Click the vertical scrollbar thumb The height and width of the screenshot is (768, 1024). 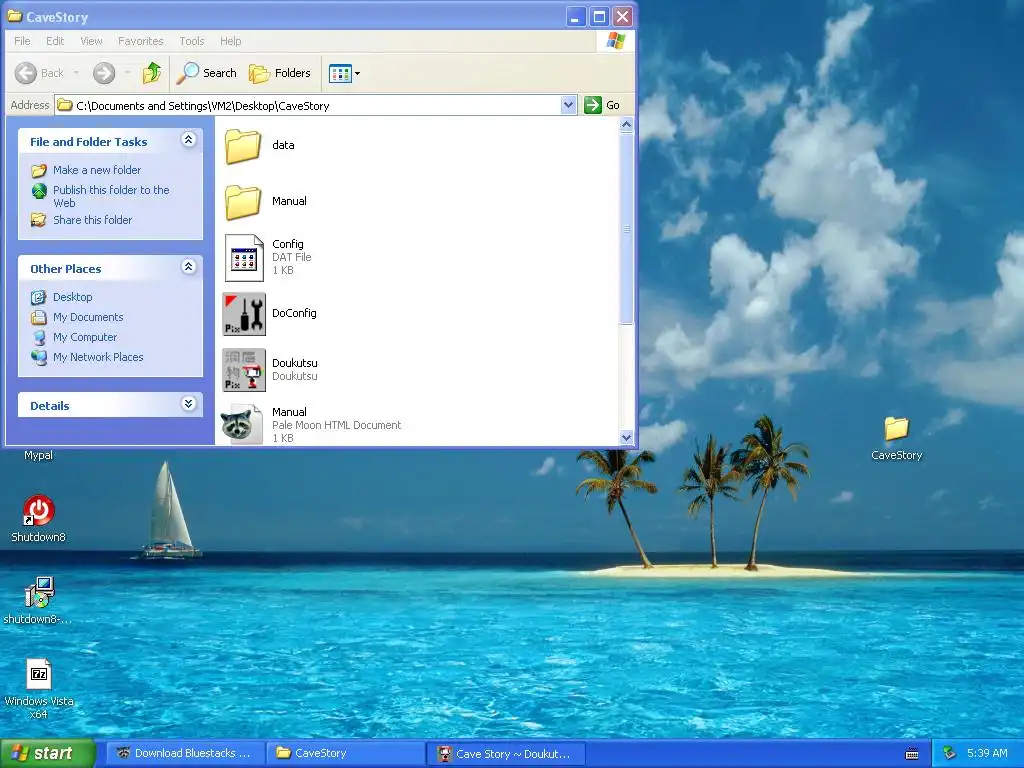pos(626,229)
